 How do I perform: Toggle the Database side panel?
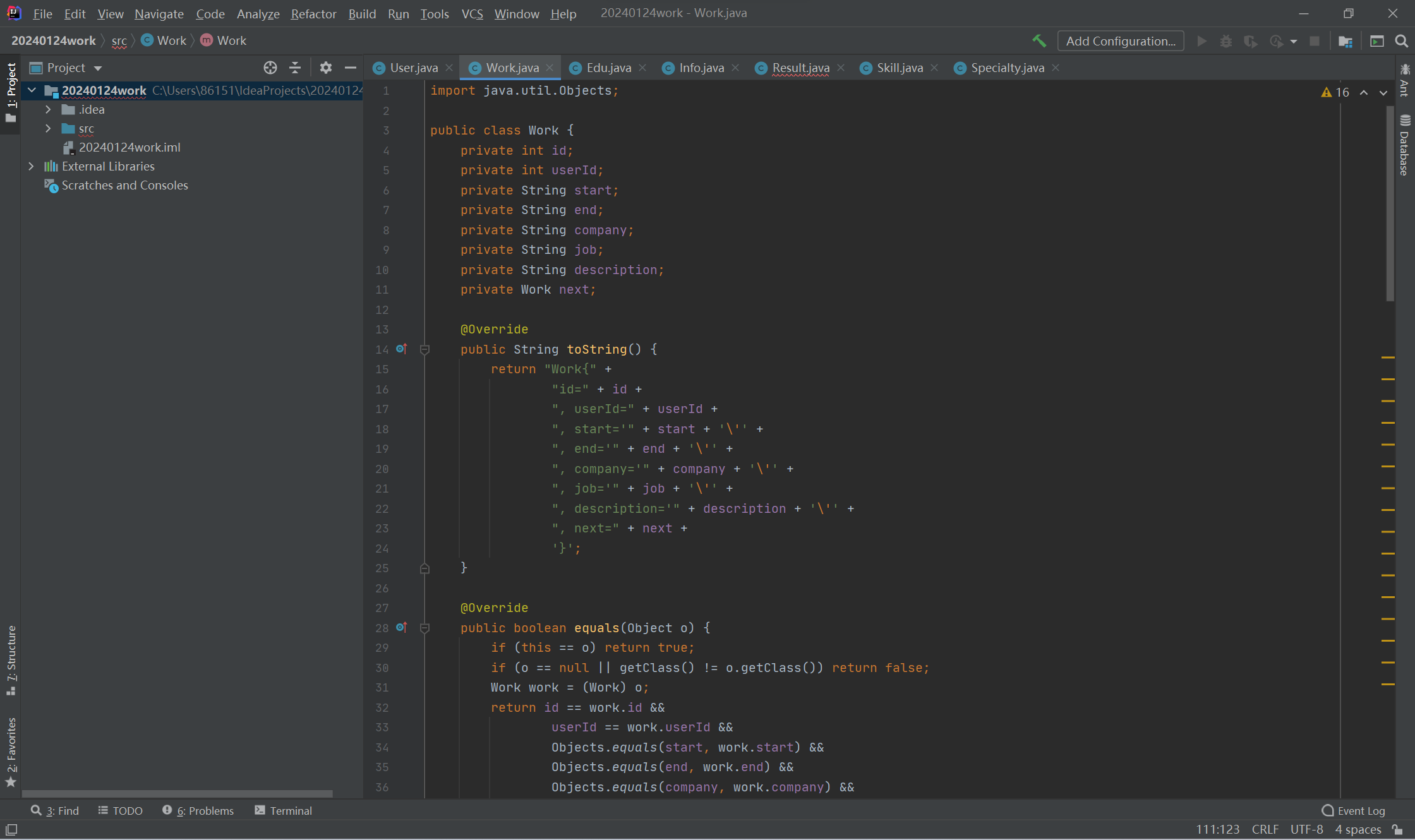(x=1404, y=147)
